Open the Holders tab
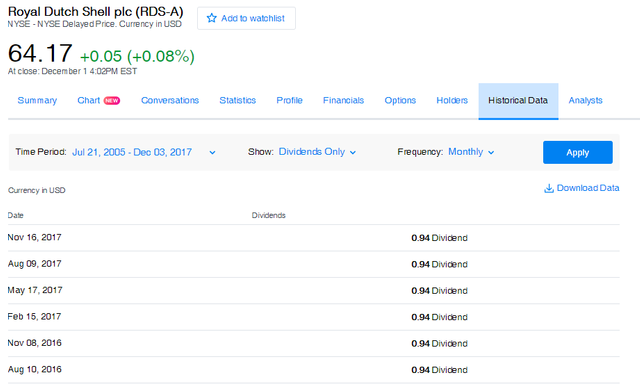This screenshot has width=640, height=385. click(x=452, y=100)
